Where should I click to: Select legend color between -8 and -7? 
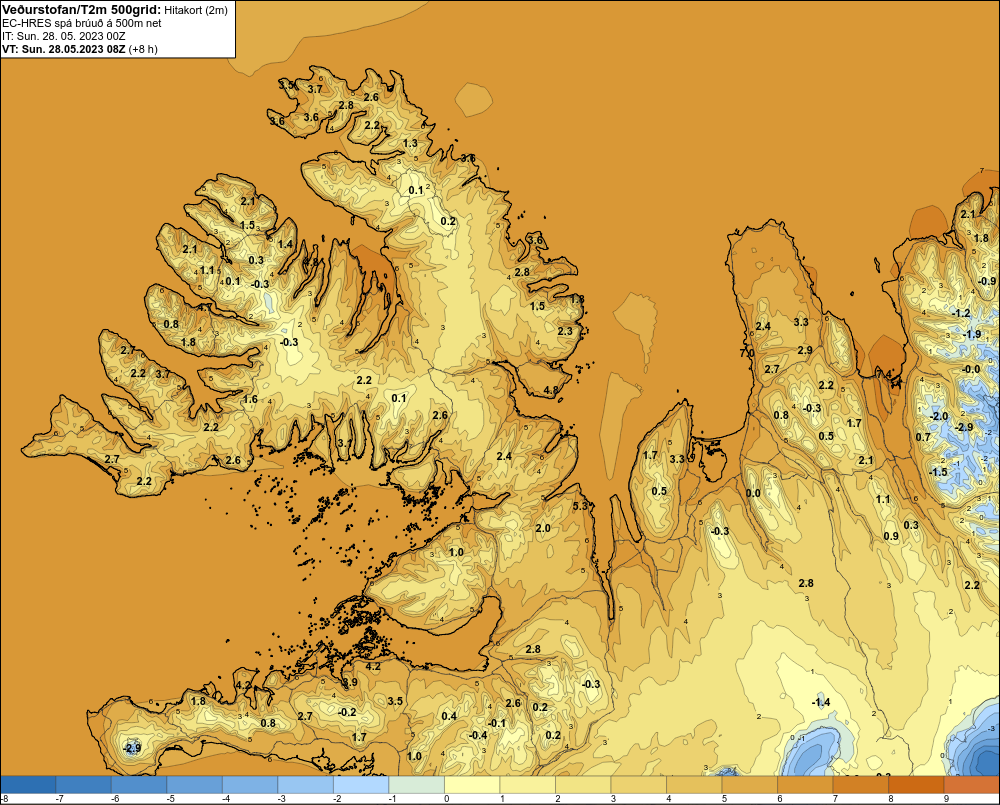pos(28,784)
